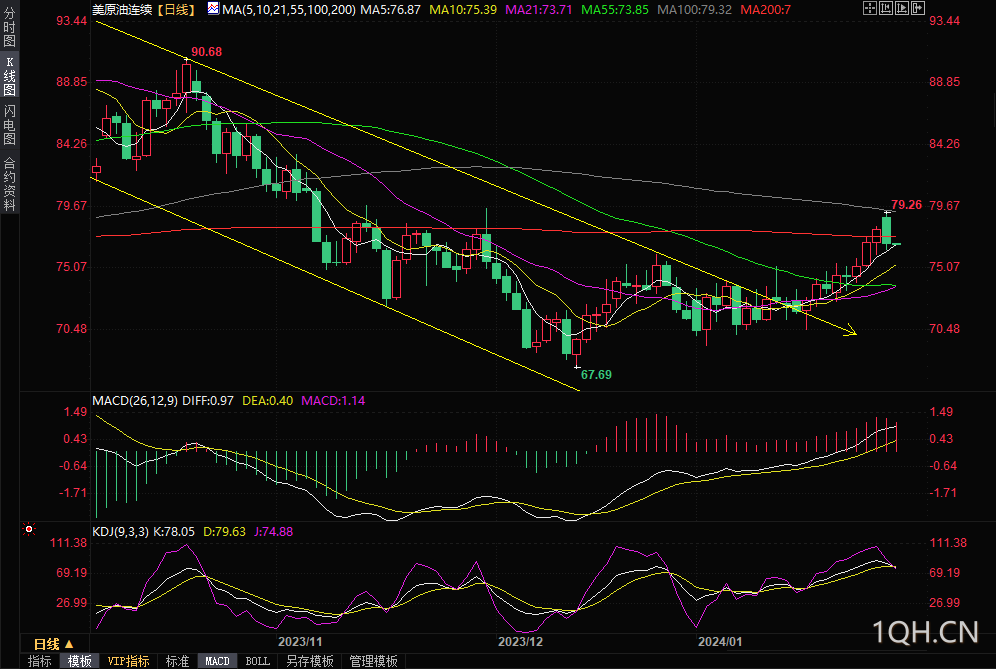Click the panel export arrow icon

pos(918,8)
